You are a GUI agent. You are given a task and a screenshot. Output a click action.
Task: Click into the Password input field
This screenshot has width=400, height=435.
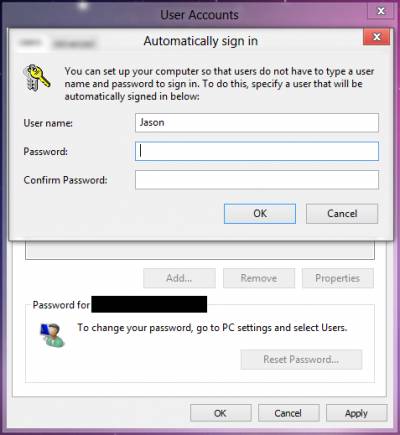tap(257, 151)
